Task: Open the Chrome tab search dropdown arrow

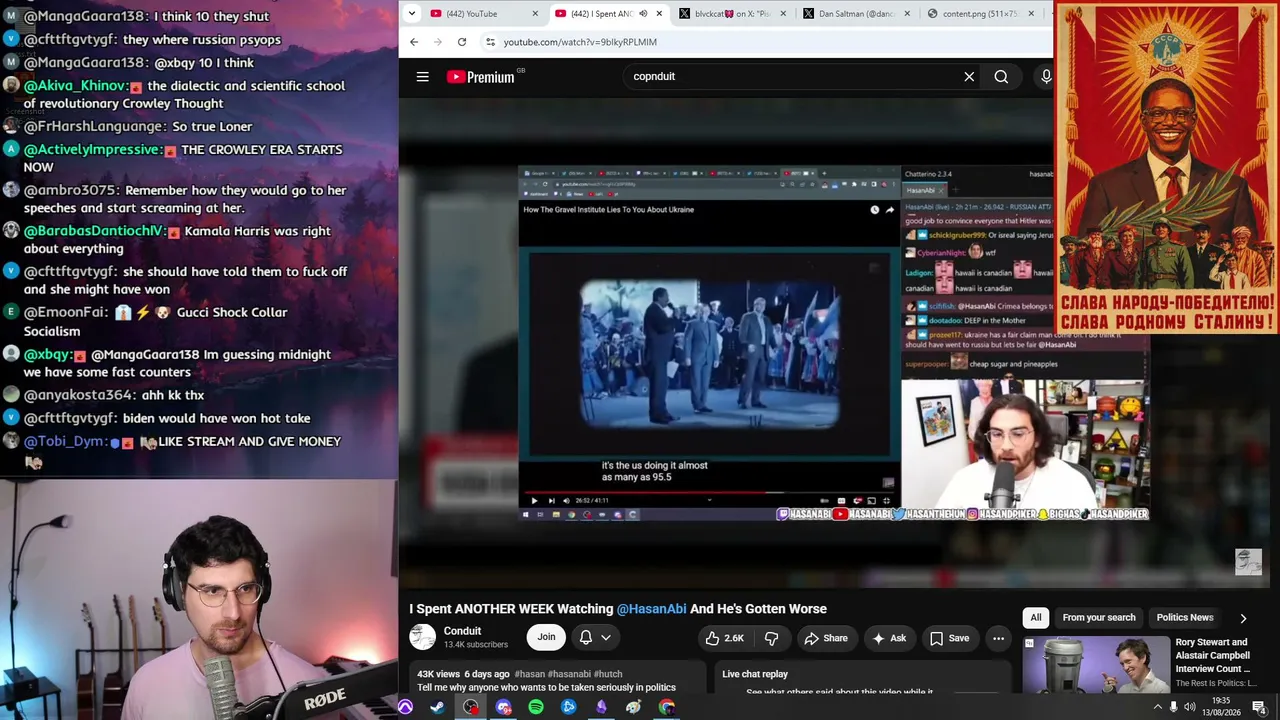Action: [412, 13]
